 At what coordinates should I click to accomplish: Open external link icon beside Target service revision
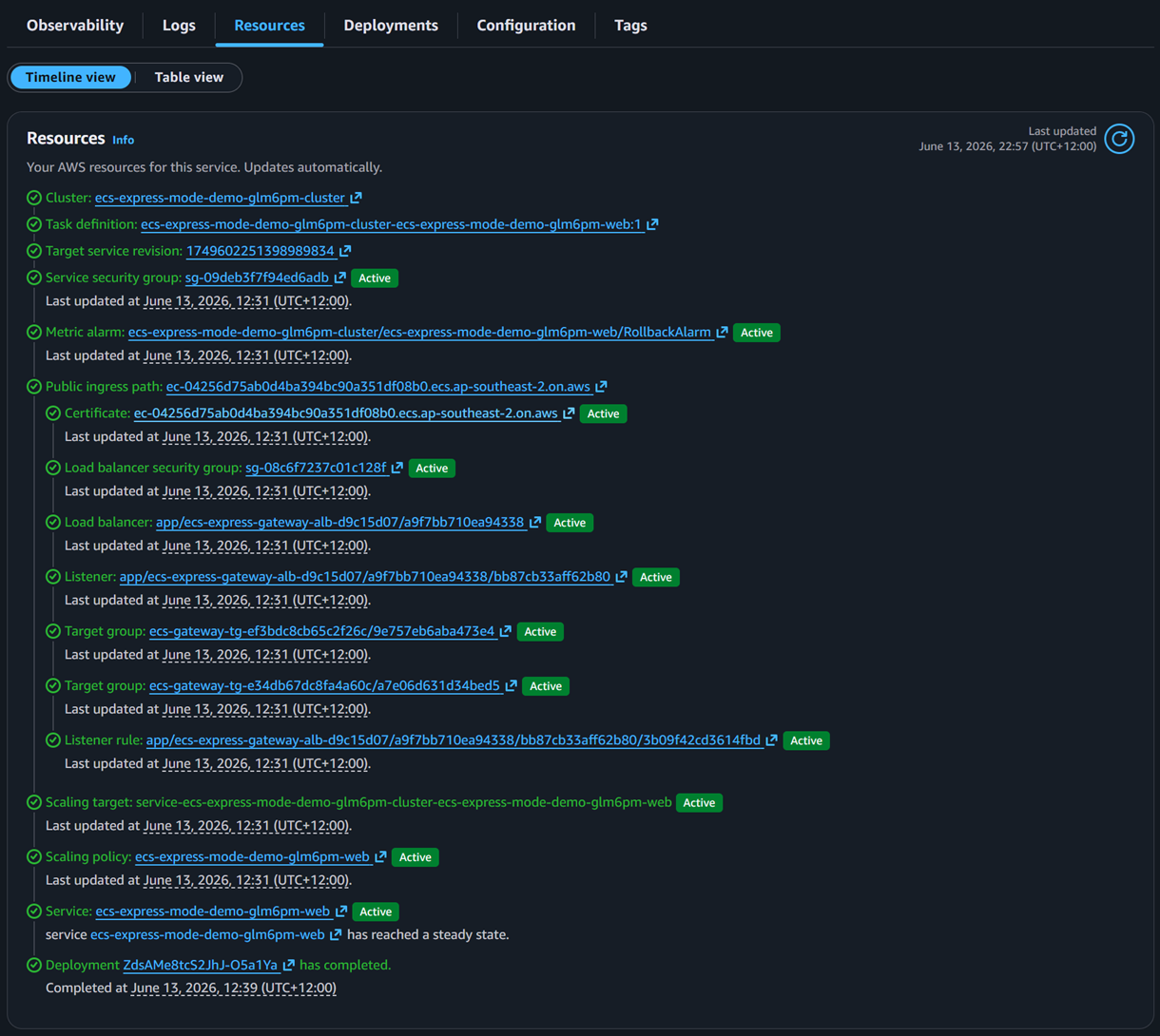tap(345, 251)
